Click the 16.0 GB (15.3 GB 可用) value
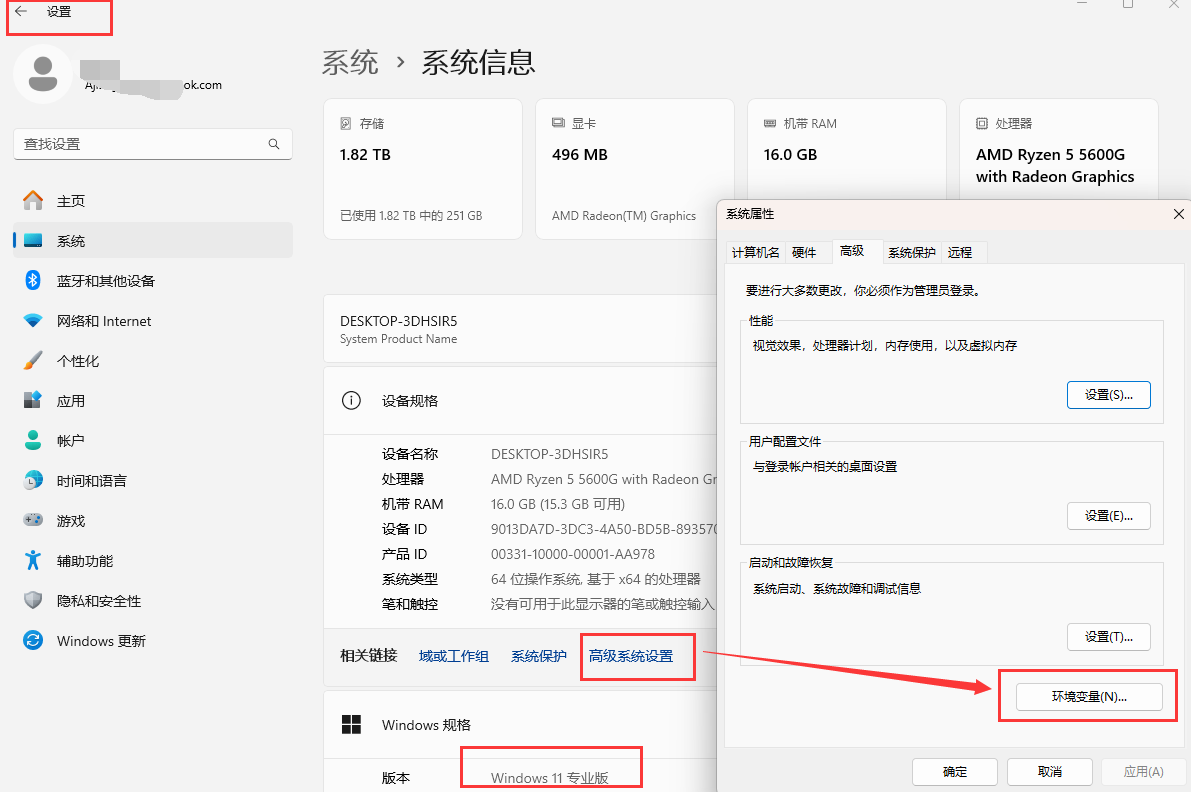1191x792 pixels. [558, 503]
